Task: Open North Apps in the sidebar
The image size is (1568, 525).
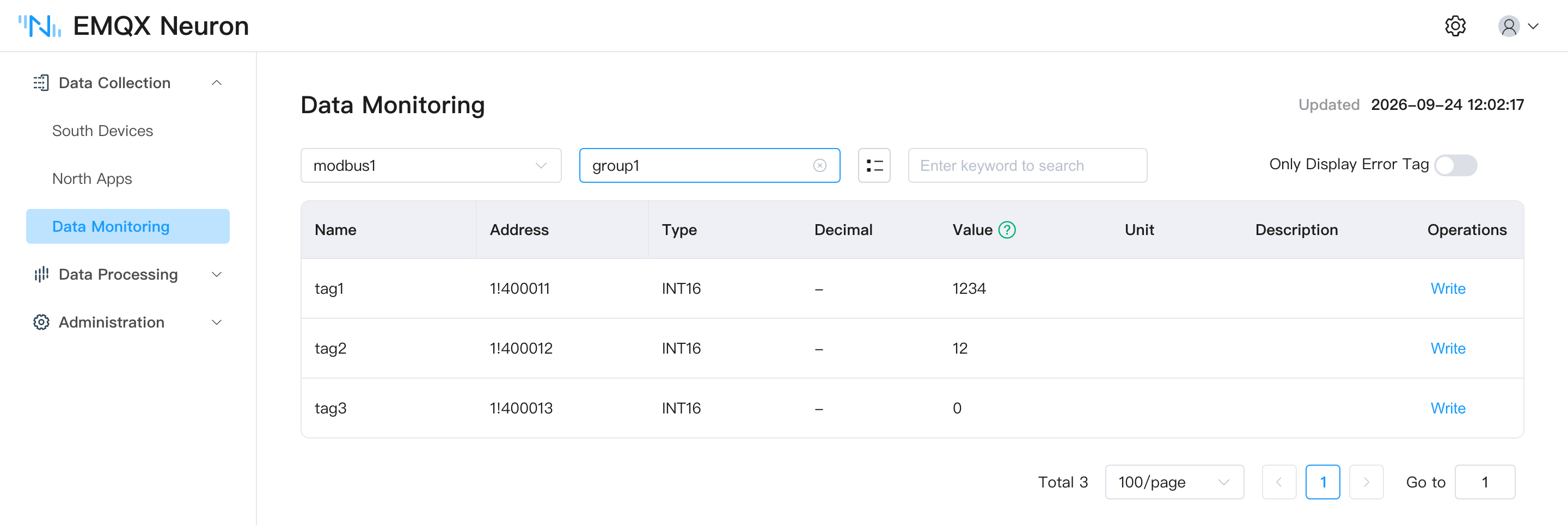Action: pyautogui.click(x=92, y=179)
